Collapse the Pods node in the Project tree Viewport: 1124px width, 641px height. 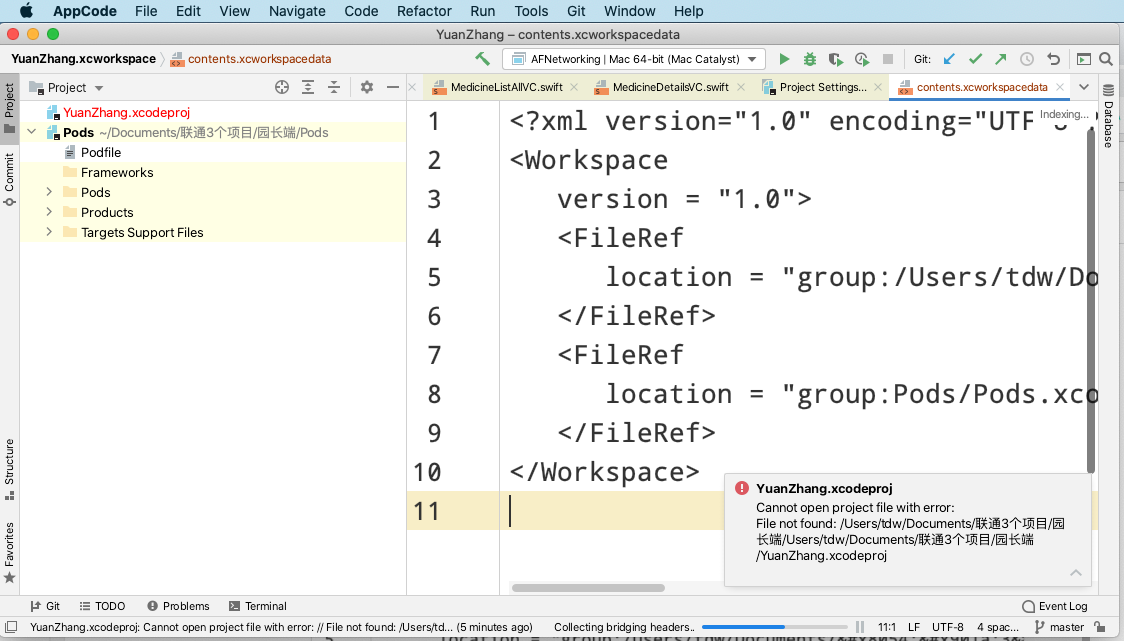(x=31, y=131)
